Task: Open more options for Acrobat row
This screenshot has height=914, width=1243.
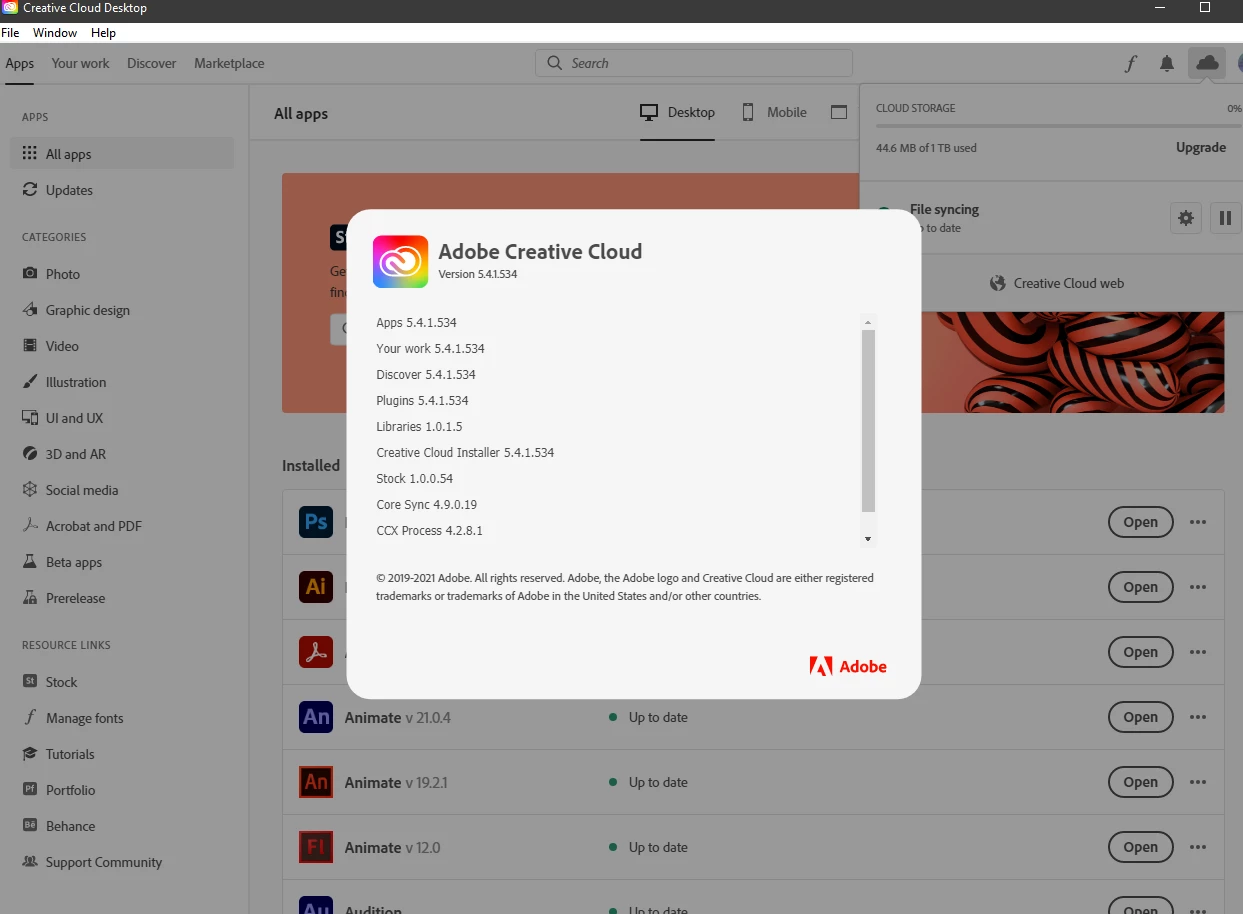Action: click(1197, 652)
